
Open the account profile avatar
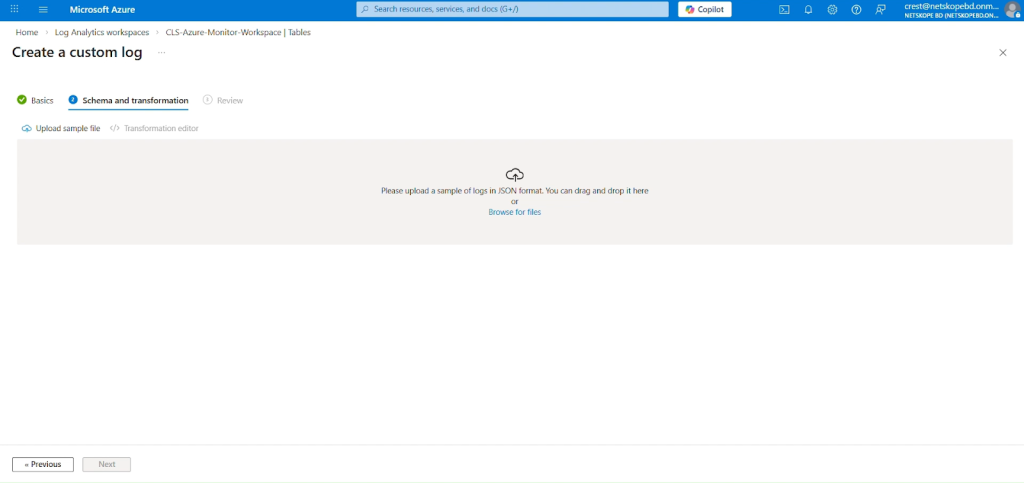pos(1012,9)
